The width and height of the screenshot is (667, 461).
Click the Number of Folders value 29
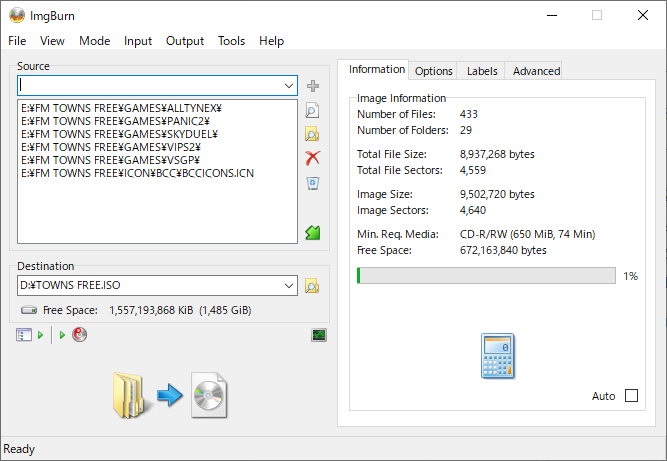465,130
